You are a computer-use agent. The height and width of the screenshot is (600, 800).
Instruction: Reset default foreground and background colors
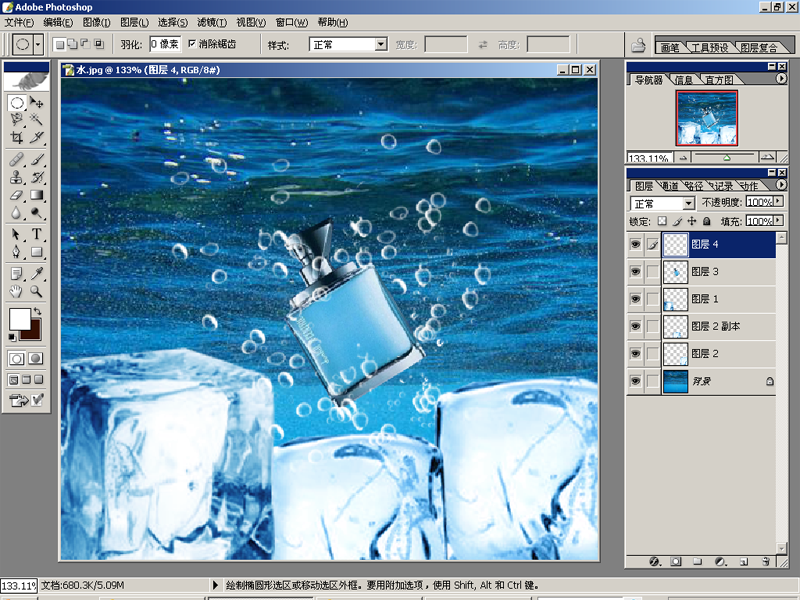tap(12, 337)
